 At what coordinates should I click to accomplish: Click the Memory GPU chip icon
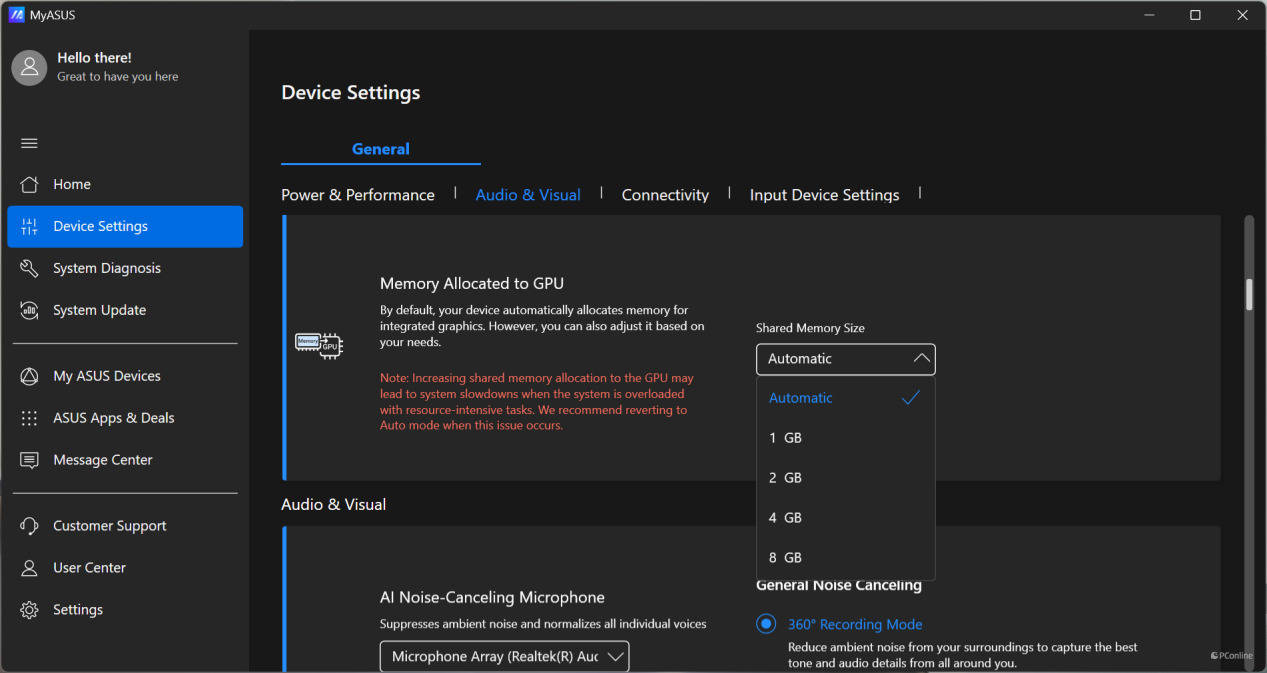click(x=319, y=345)
